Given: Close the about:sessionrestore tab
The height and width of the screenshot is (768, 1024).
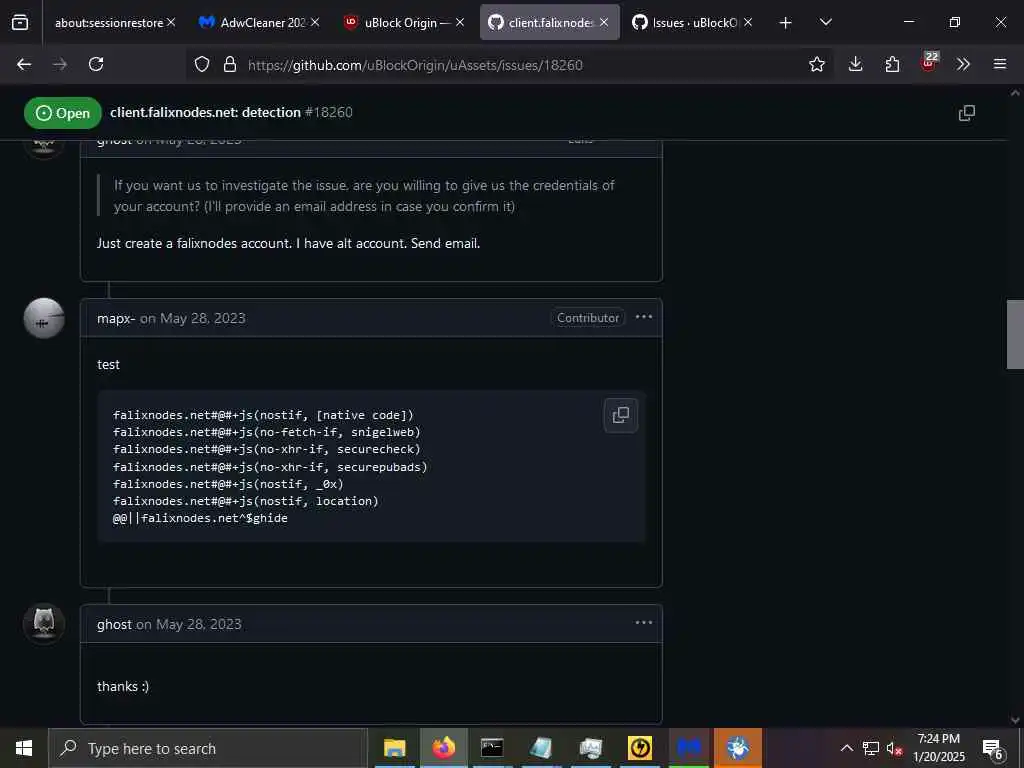Looking at the screenshot, I should [171, 22].
